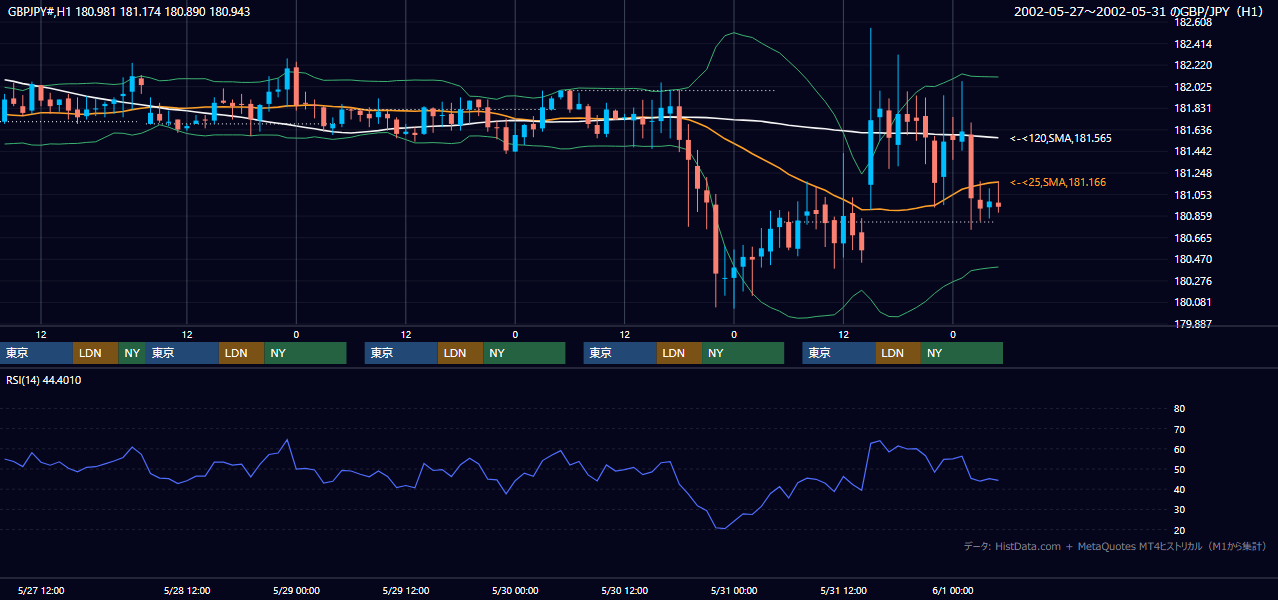Image resolution: width=1278 pixels, height=600 pixels.
Task: Select the rightmost NY session block
Action: tap(962, 353)
